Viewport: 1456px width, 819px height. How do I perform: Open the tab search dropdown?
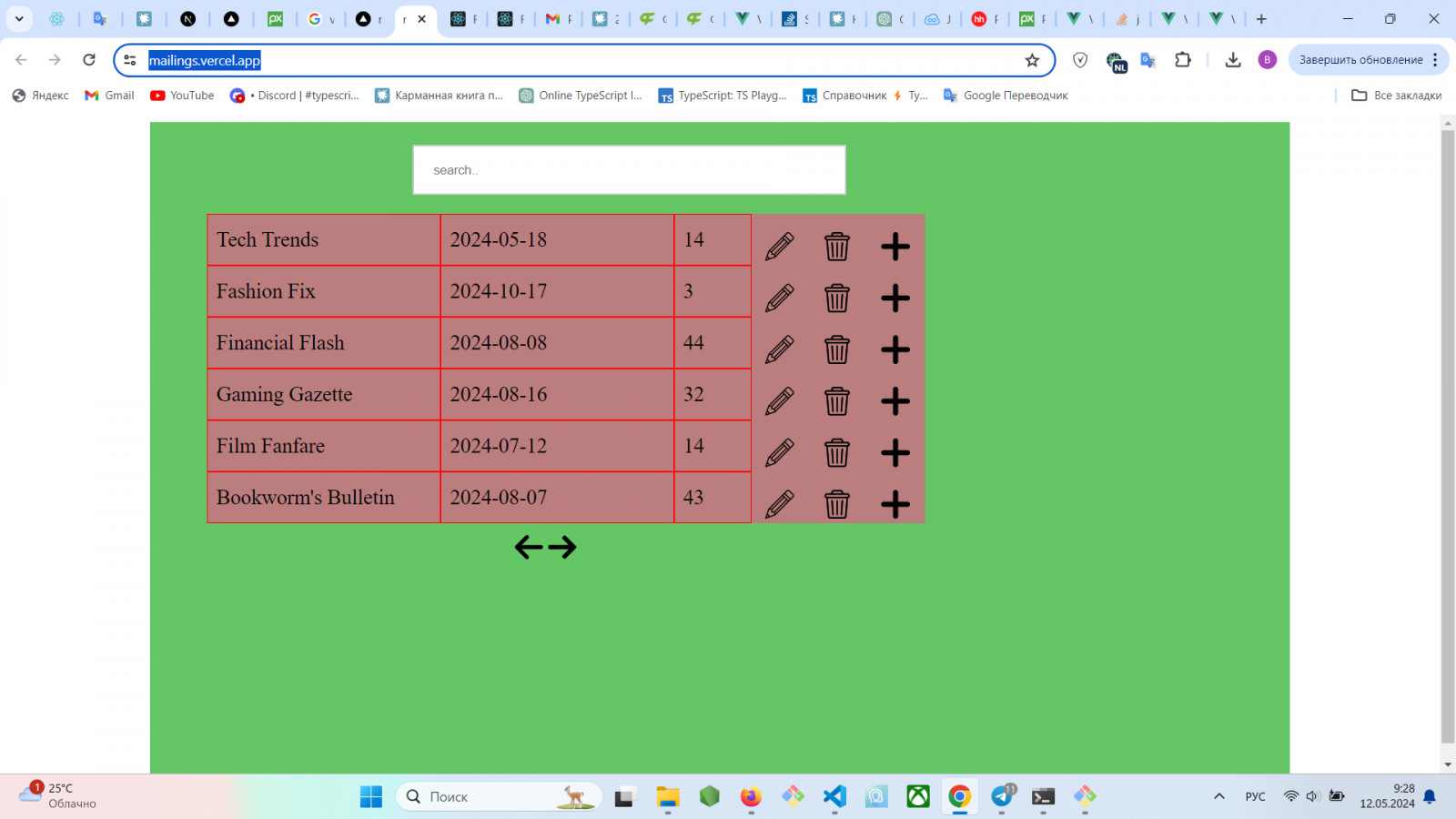click(19, 19)
